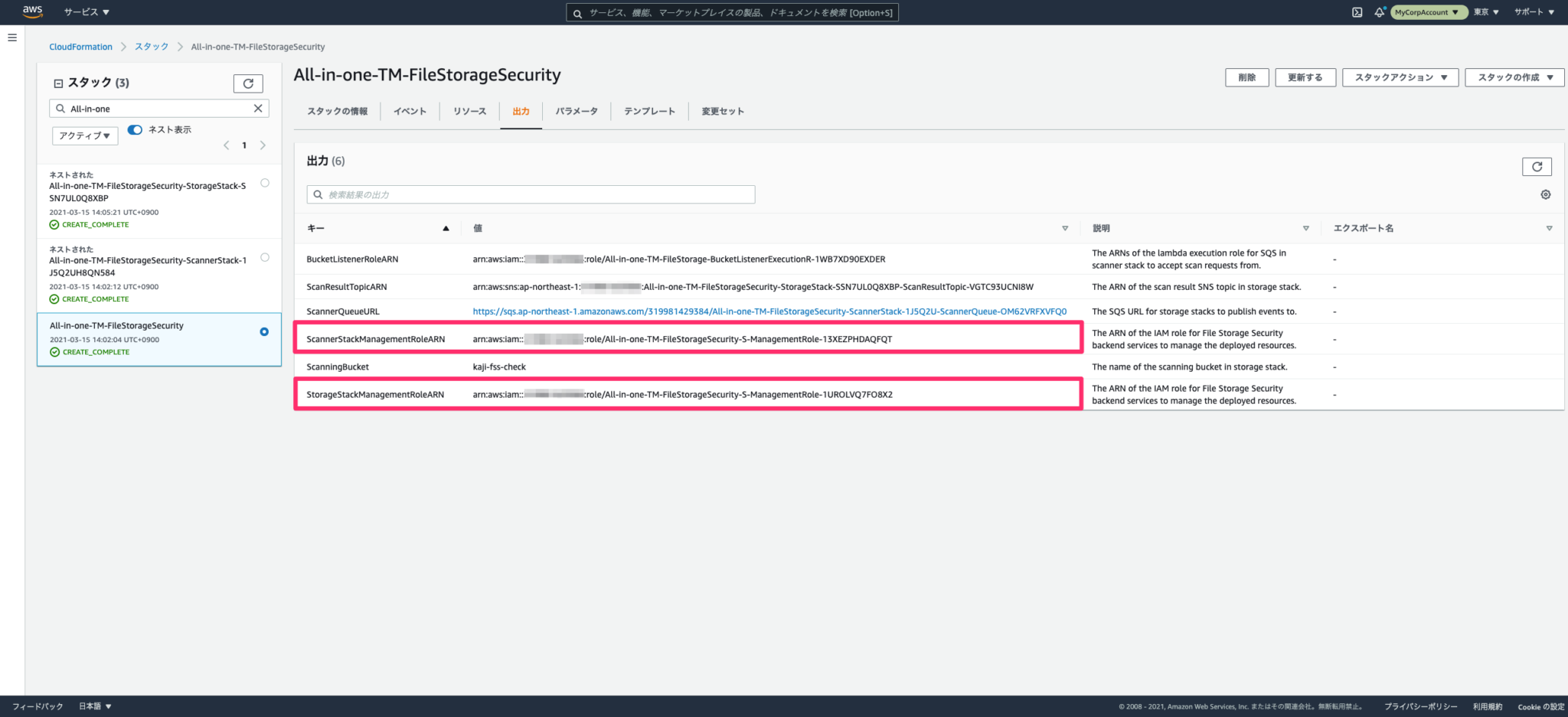Open the outputs table preferences gear

1545,194
